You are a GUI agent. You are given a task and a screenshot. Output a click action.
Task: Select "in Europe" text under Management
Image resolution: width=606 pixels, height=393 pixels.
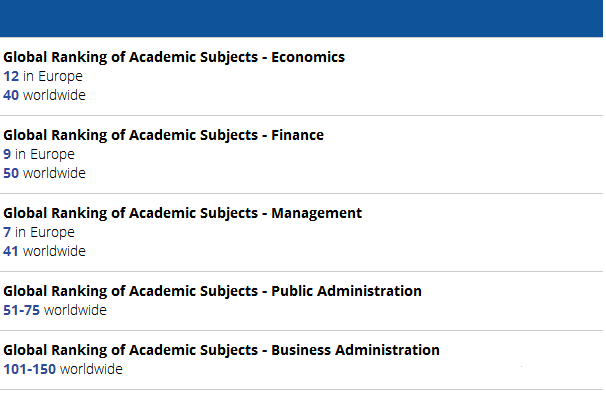[45, 232]
